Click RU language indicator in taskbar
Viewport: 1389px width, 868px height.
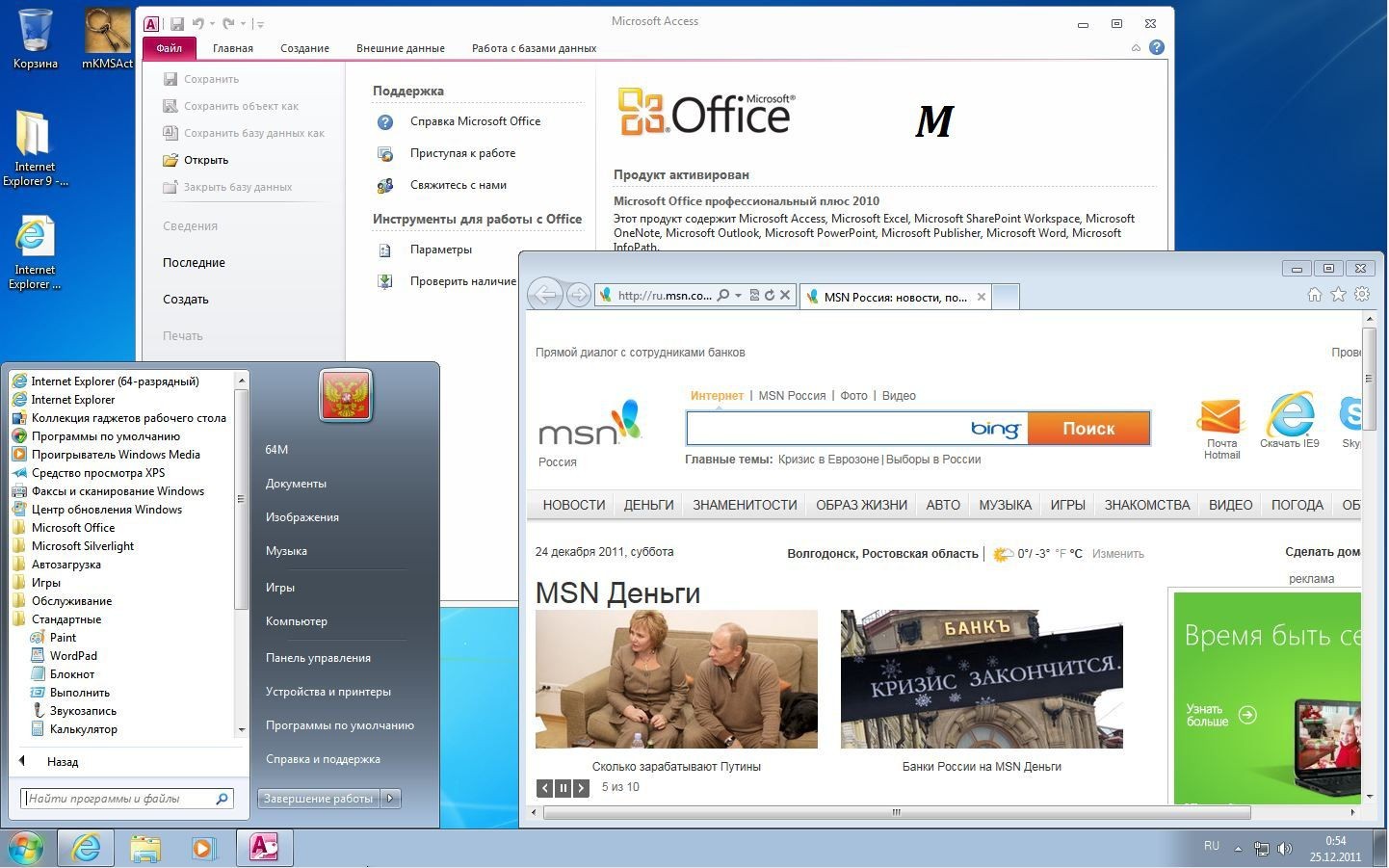tap(1212, 846)
